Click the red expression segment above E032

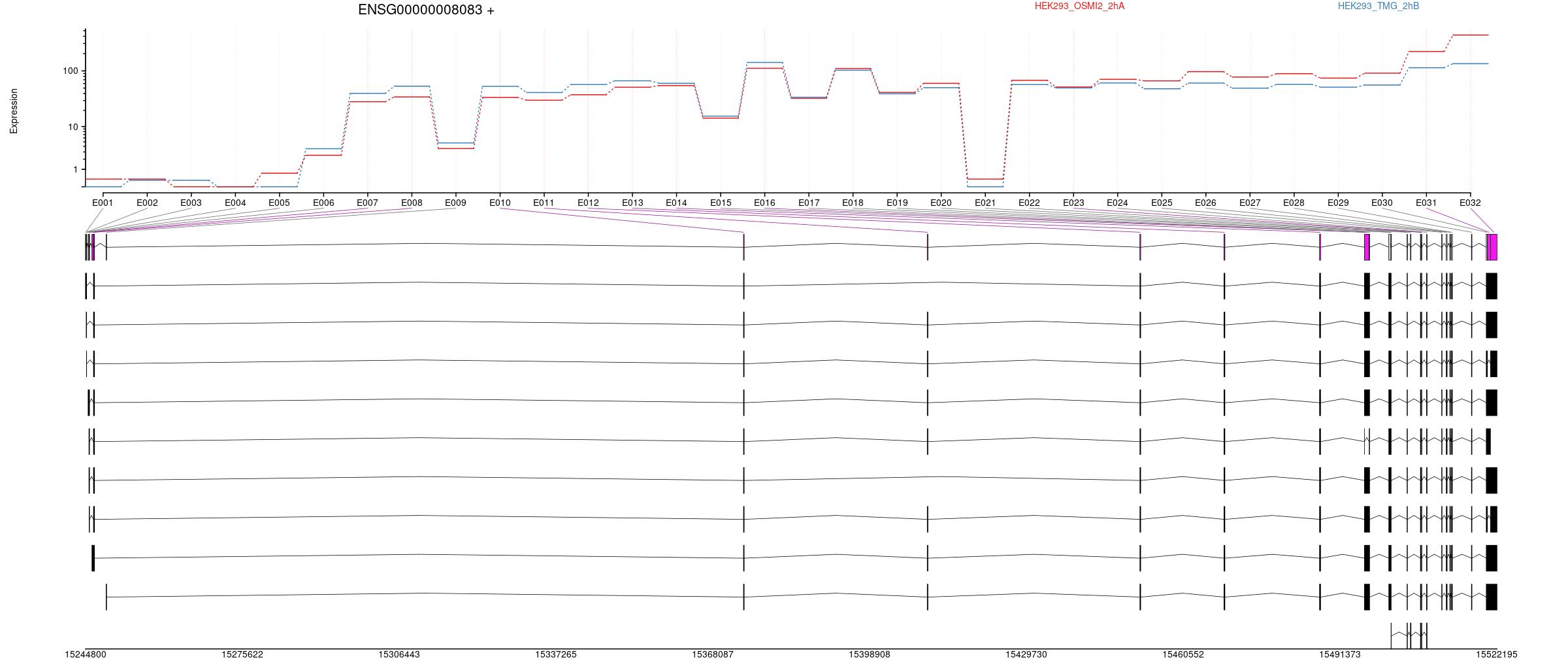(x=1470, y=35)
